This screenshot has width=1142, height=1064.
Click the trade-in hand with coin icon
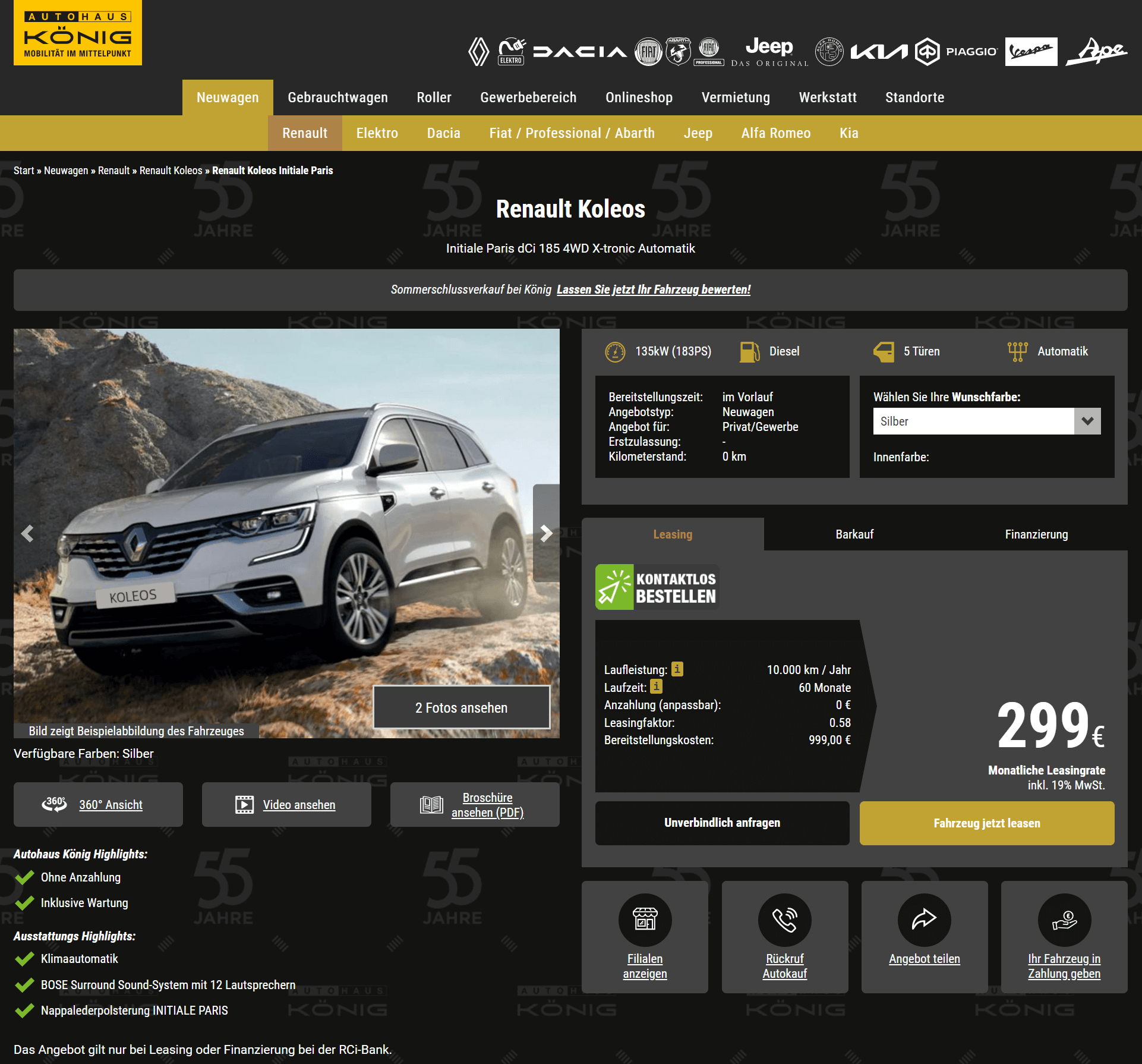1065,920
